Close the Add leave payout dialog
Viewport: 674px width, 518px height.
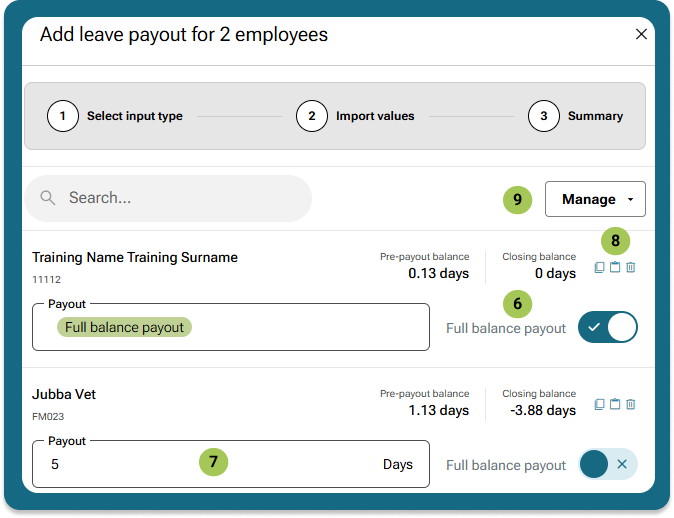(641, 34)
